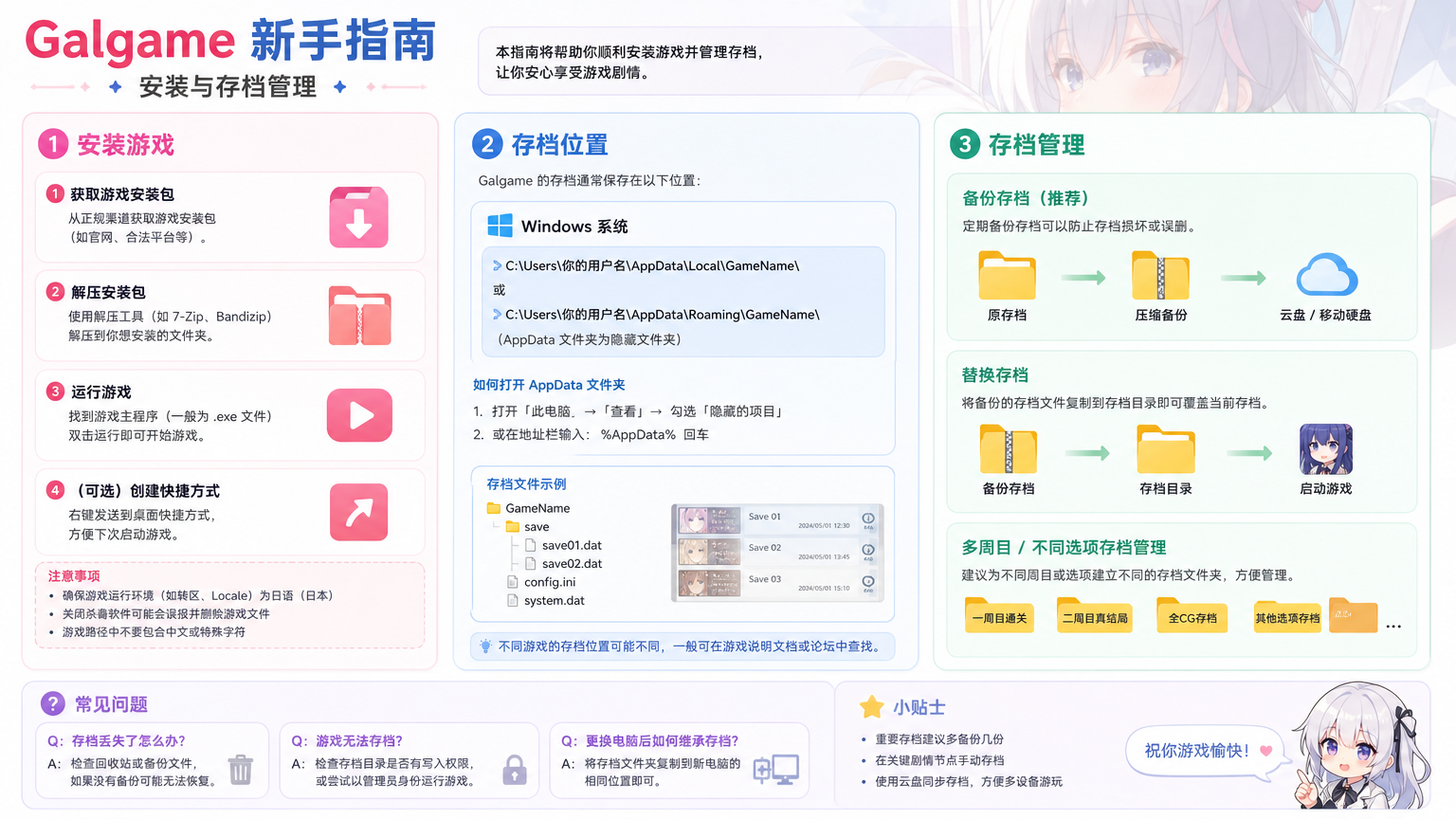Click the pink play icon beside 运行游戏

pyautogui.click(x=359, y=415)
